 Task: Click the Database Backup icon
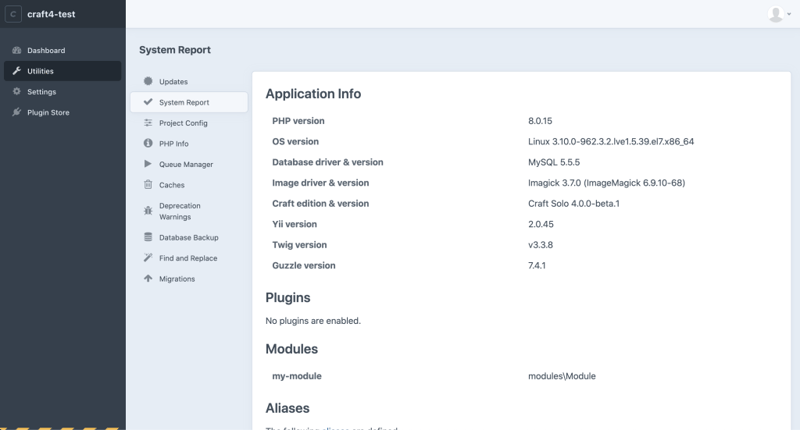148,238
